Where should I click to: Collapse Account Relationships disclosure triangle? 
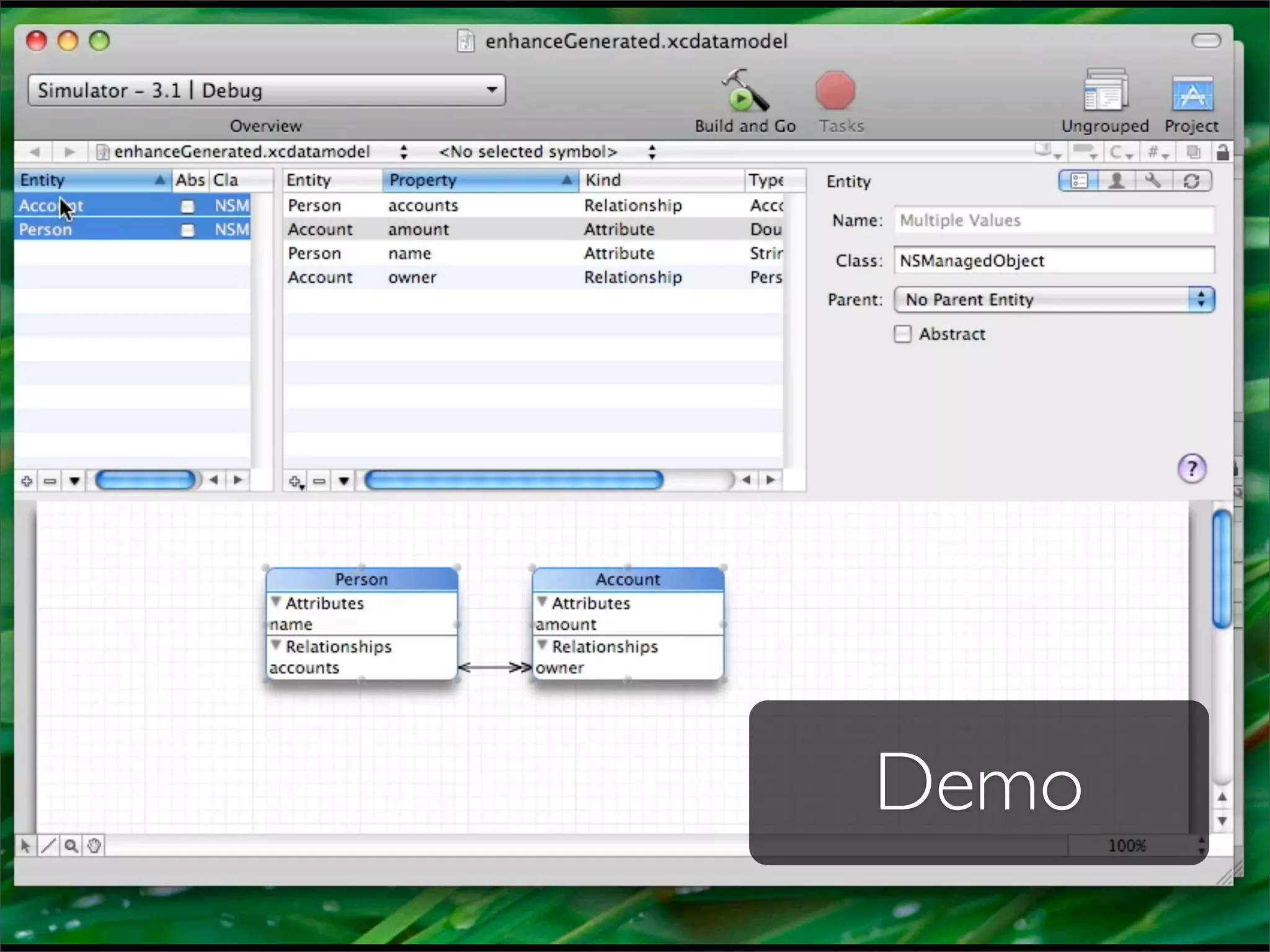[x=543, y=645]
